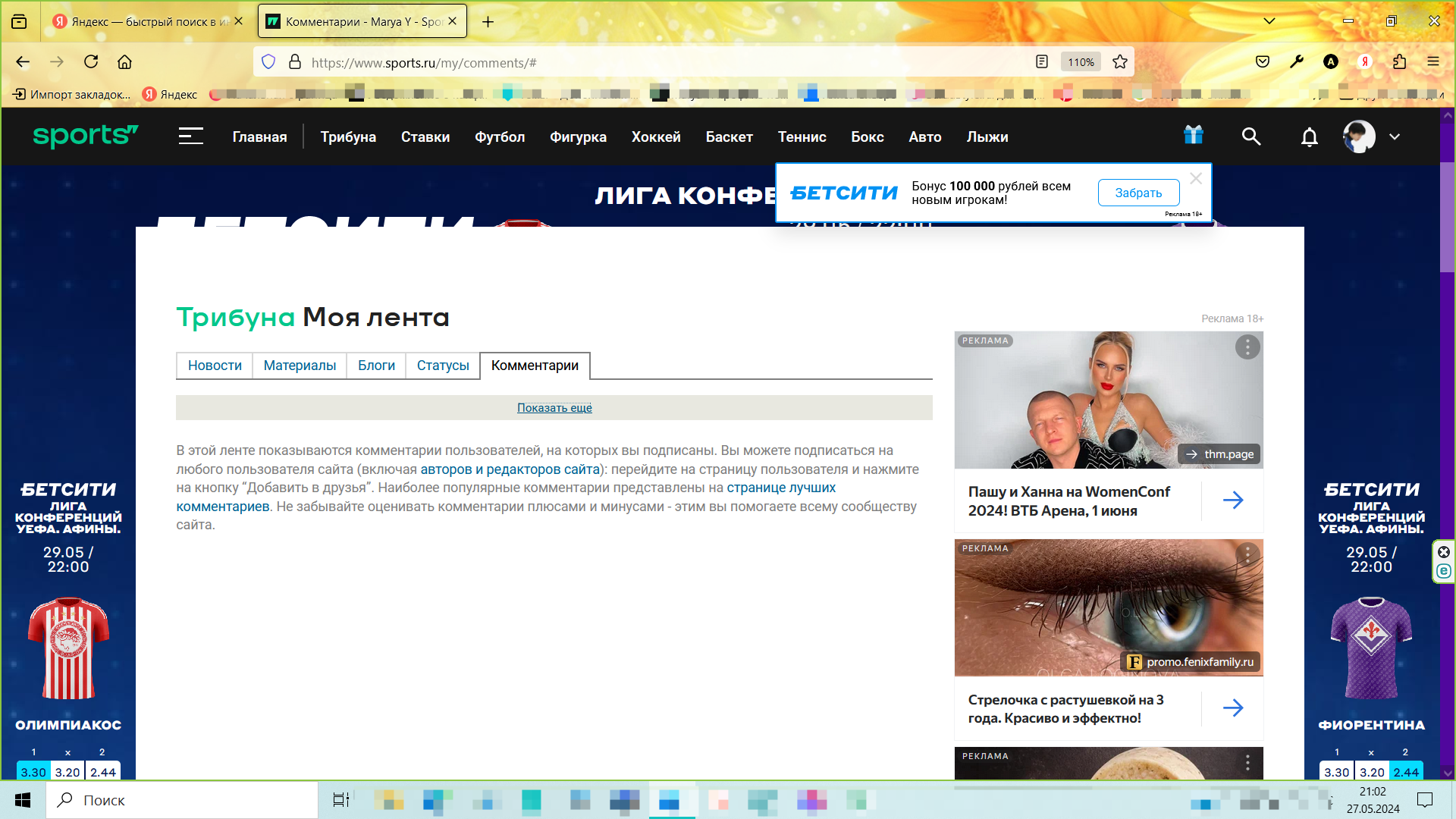
Task: Click the arrow next to WomenConf ad text
Action: tap(1233, 500)
